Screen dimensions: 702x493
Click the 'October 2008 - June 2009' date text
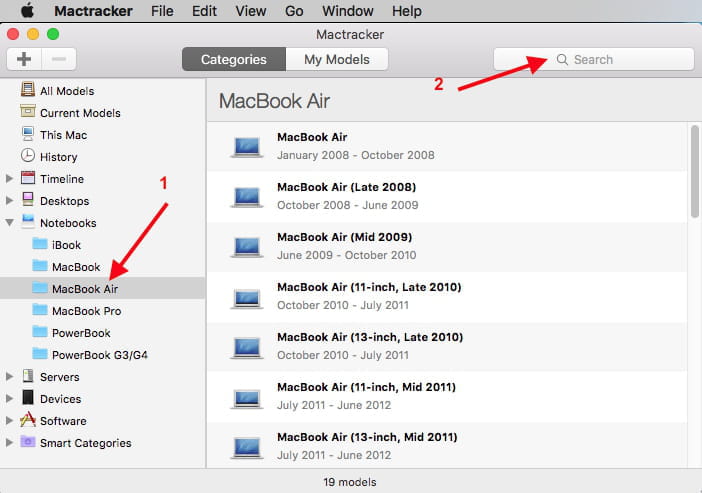(347, 205)
